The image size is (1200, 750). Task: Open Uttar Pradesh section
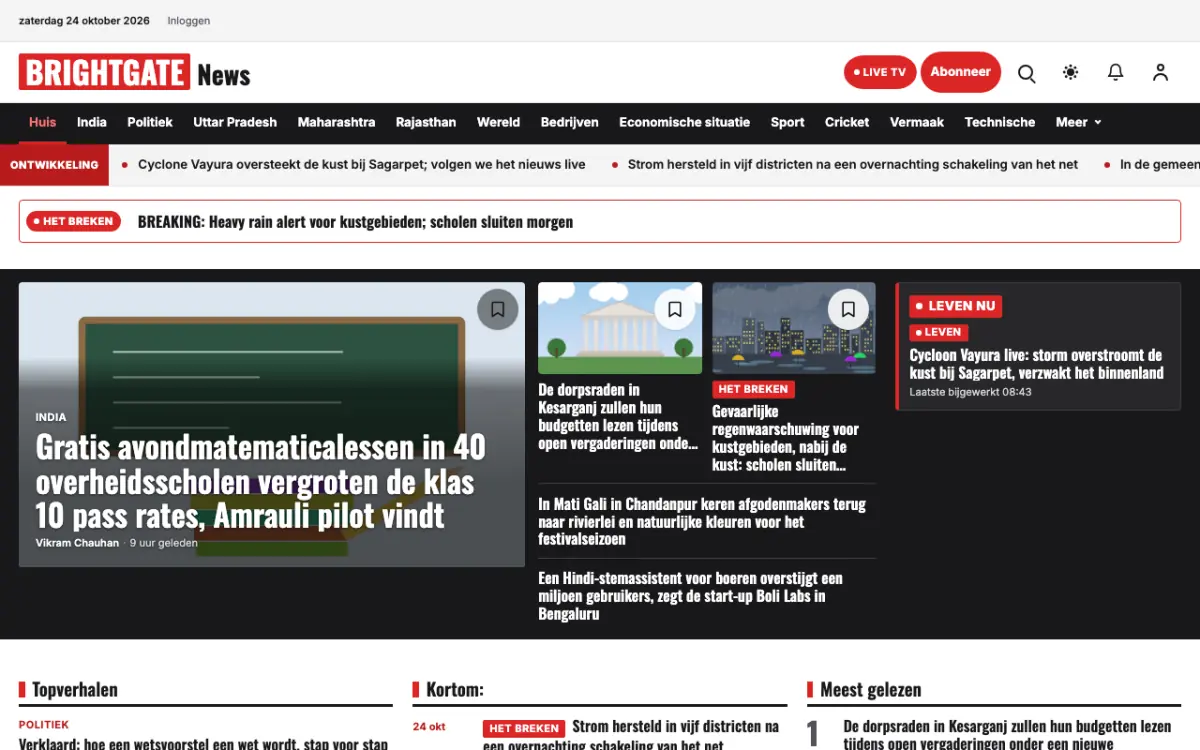pos(235,122)
